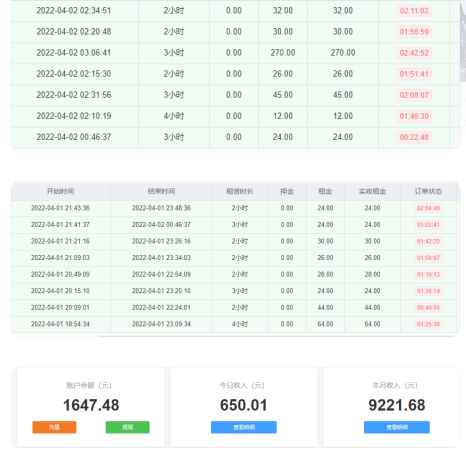466x453 pixels.
Task: Open details with blue button under 650.01
Action: [244, 427]
